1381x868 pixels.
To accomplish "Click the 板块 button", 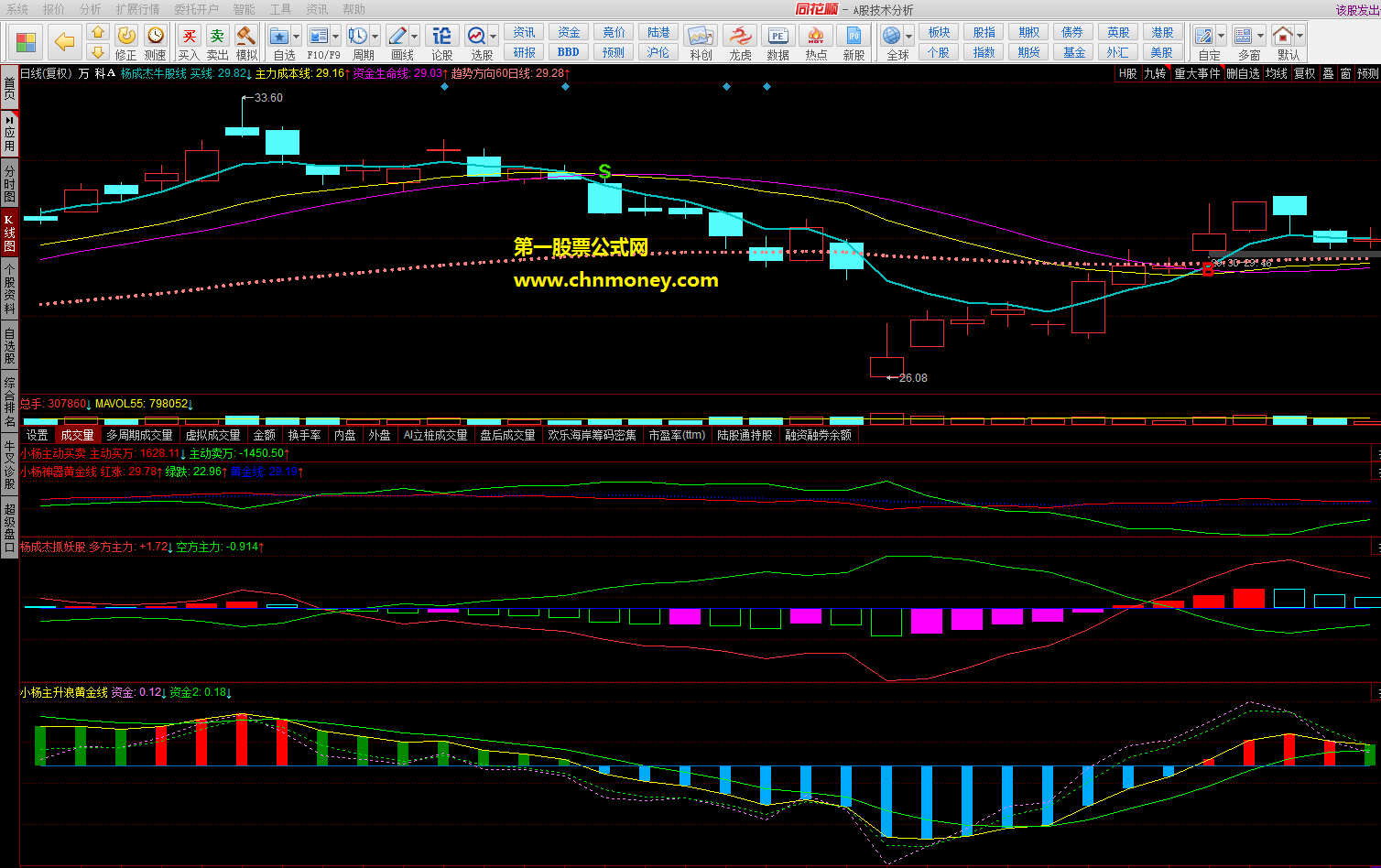I will tap(940, 32).
